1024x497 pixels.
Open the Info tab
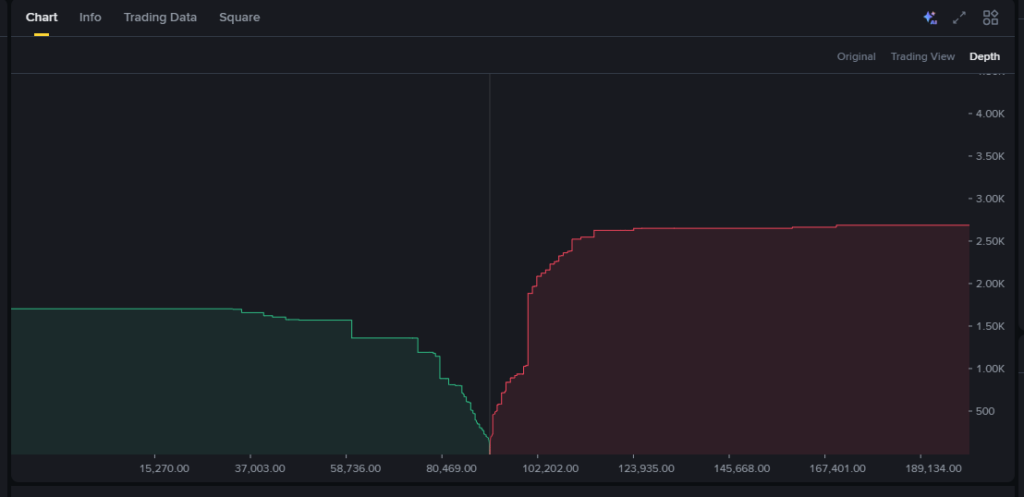90,18
